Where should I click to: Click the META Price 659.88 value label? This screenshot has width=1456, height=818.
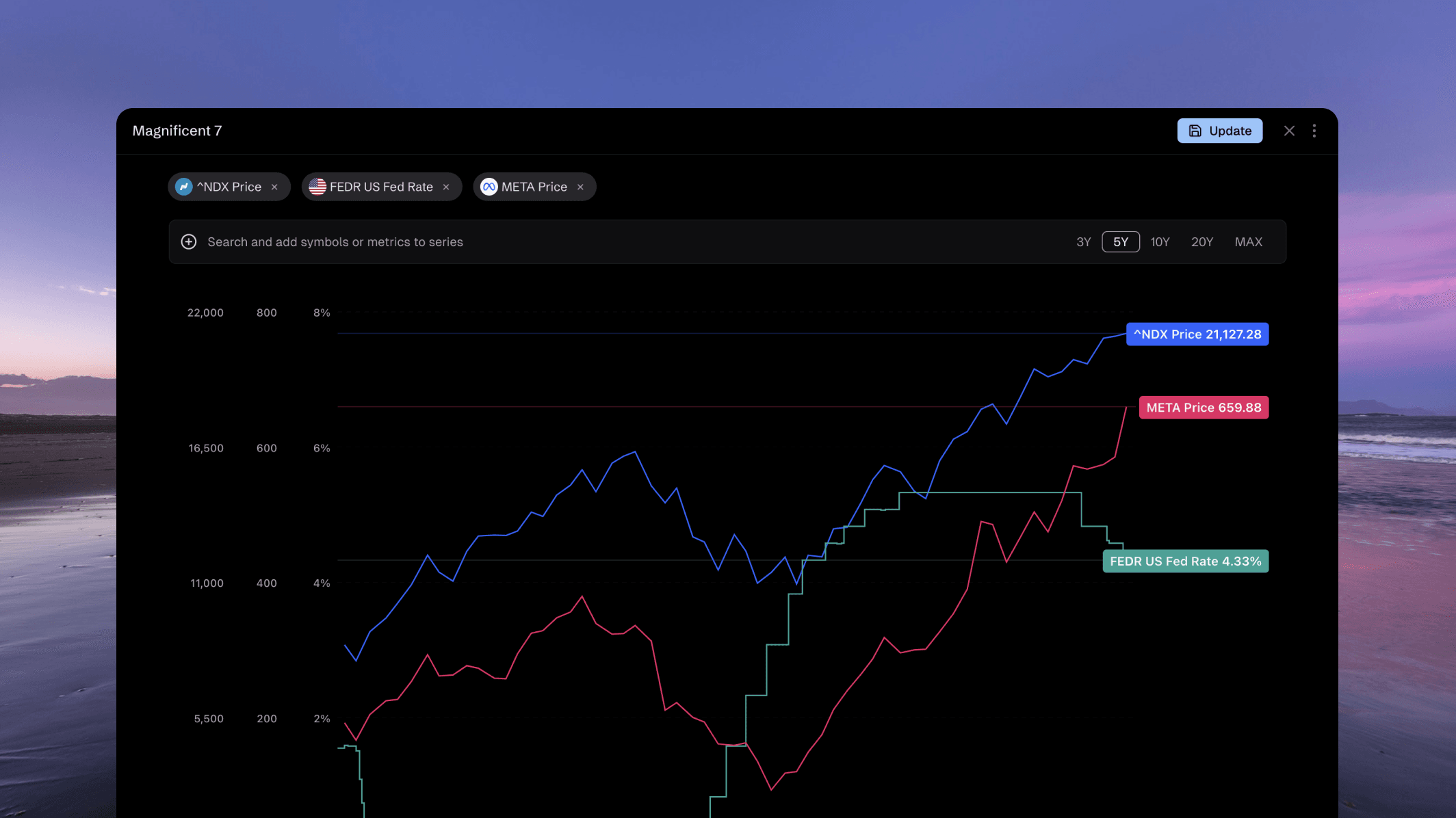(x=1203, y=408)
